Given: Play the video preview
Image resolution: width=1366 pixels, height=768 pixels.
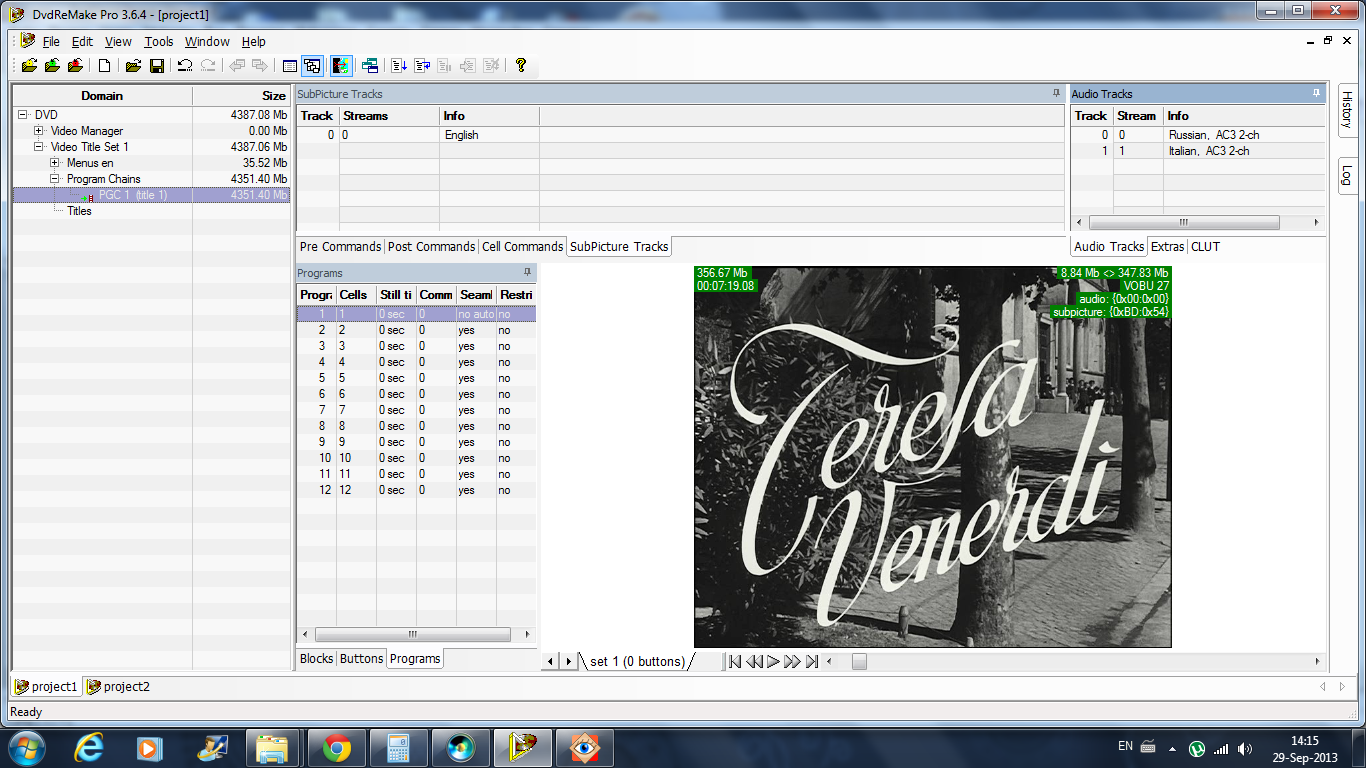Looking at the screenshot, I should click(773, 661).
